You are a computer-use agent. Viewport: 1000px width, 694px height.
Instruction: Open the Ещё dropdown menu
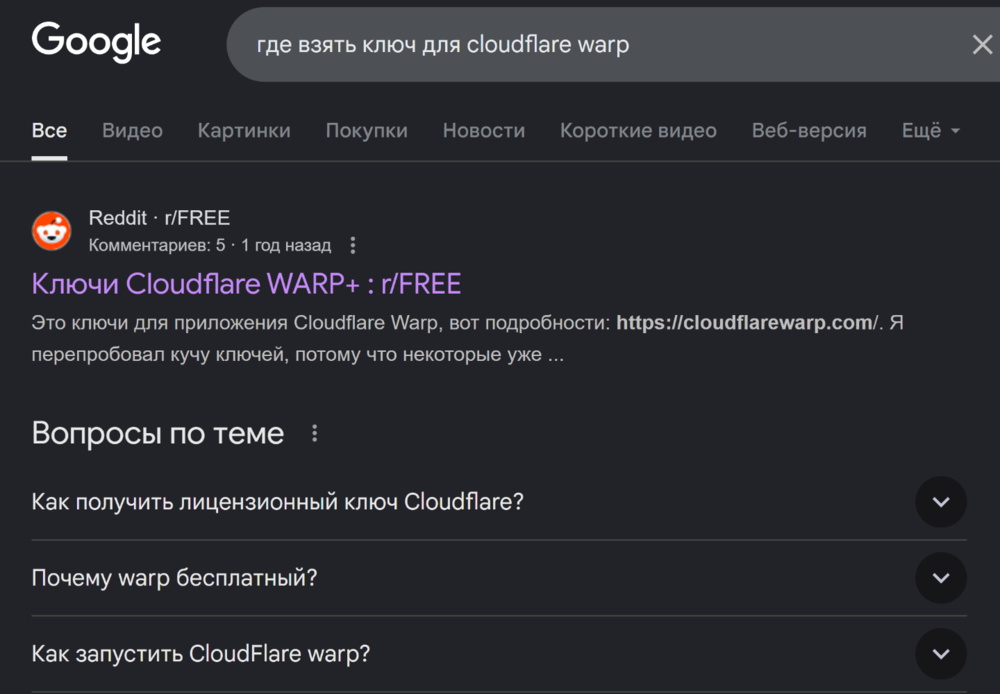[x=930, y=130]
